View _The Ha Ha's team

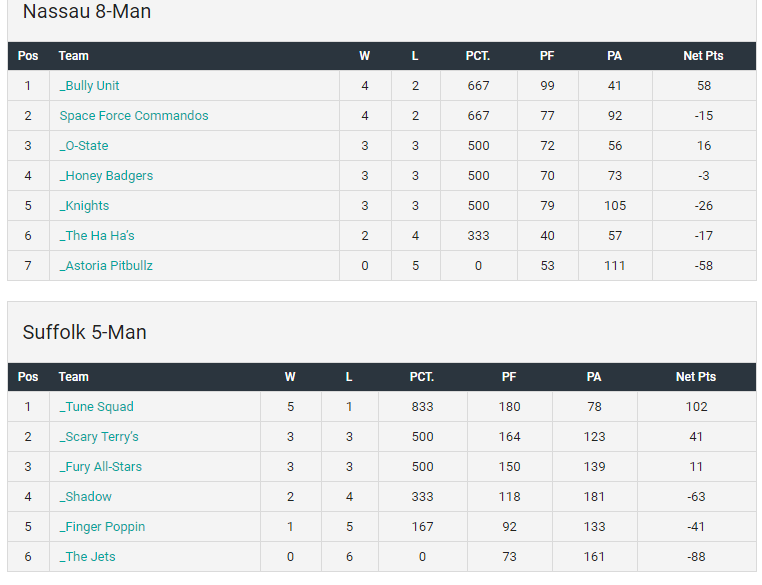97,236
